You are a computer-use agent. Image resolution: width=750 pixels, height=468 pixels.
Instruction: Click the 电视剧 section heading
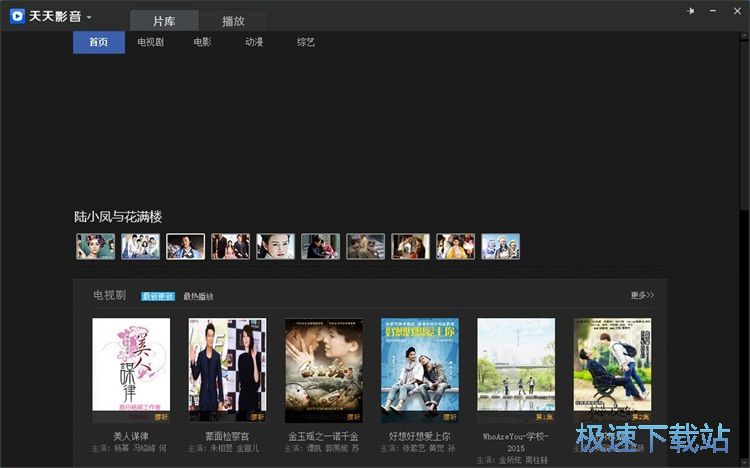point(110,295)
